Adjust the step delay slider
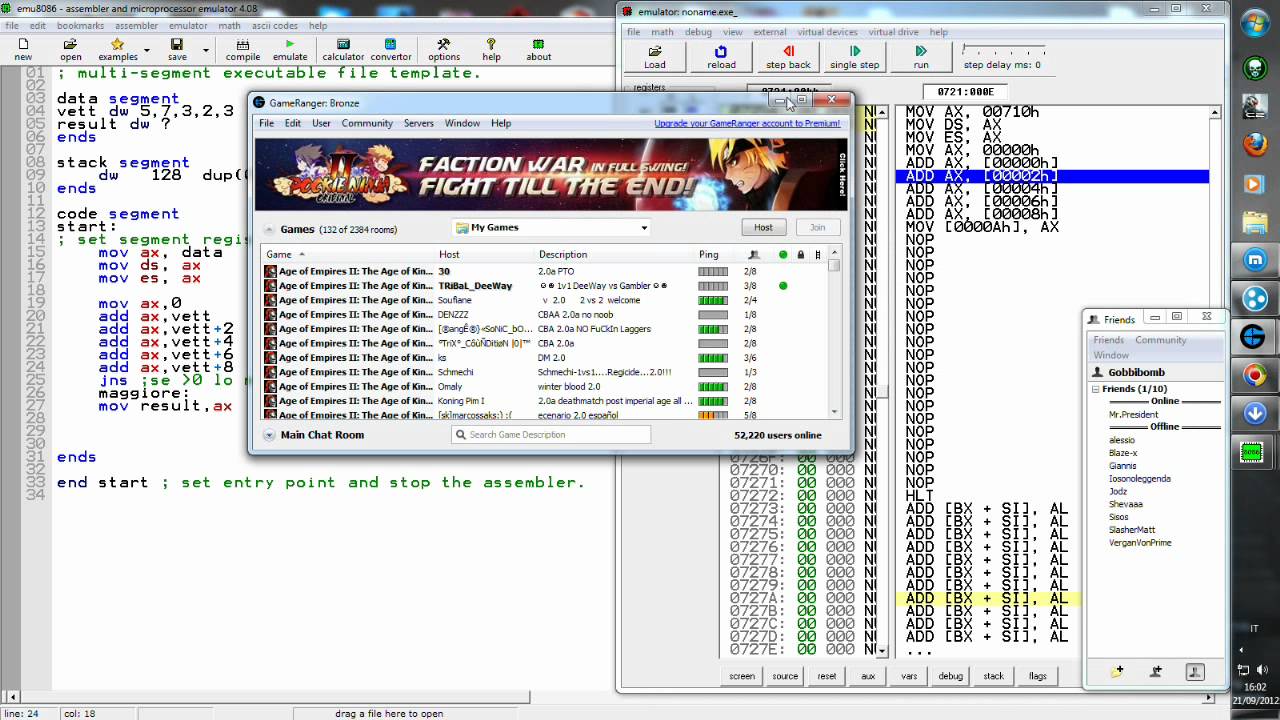Viewport: 1280px width, 720px height. (x=1003, y=50)
